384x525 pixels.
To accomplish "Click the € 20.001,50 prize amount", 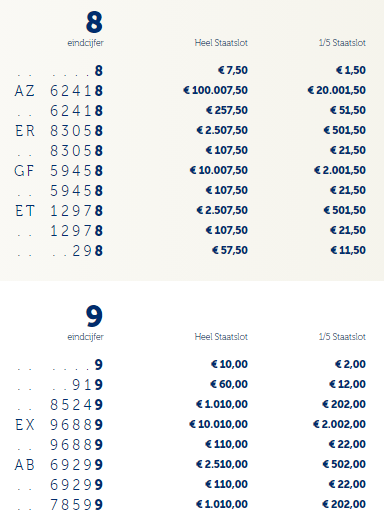I will click(x=336, y=90).
